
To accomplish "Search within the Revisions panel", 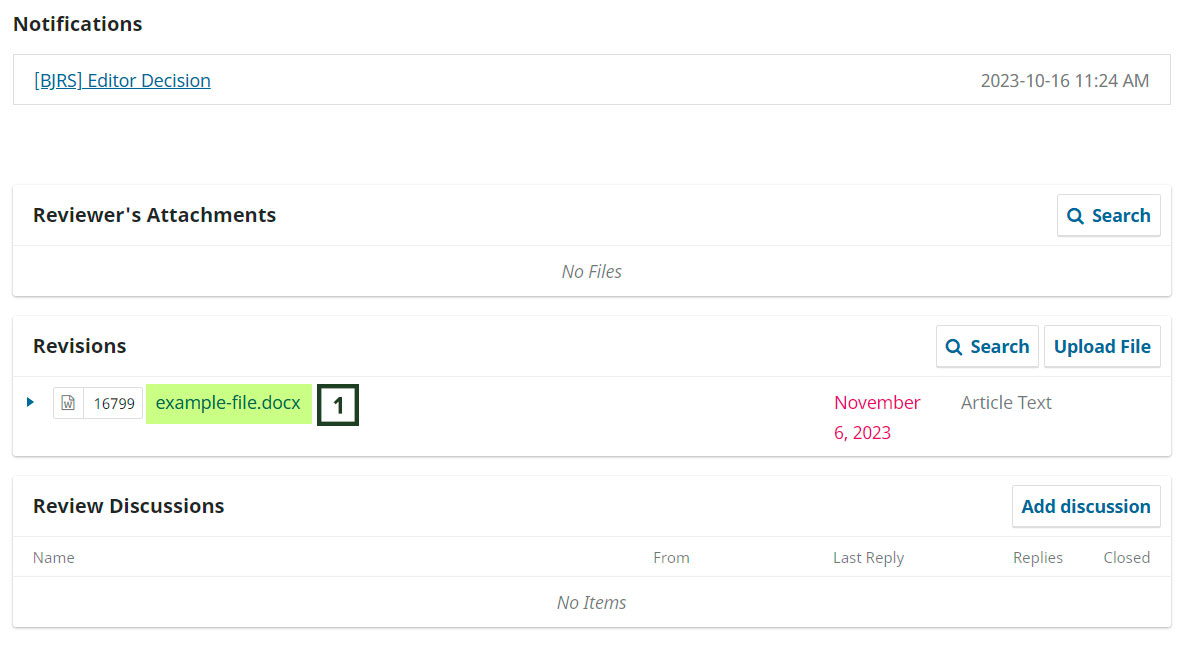I will (987, 347).
